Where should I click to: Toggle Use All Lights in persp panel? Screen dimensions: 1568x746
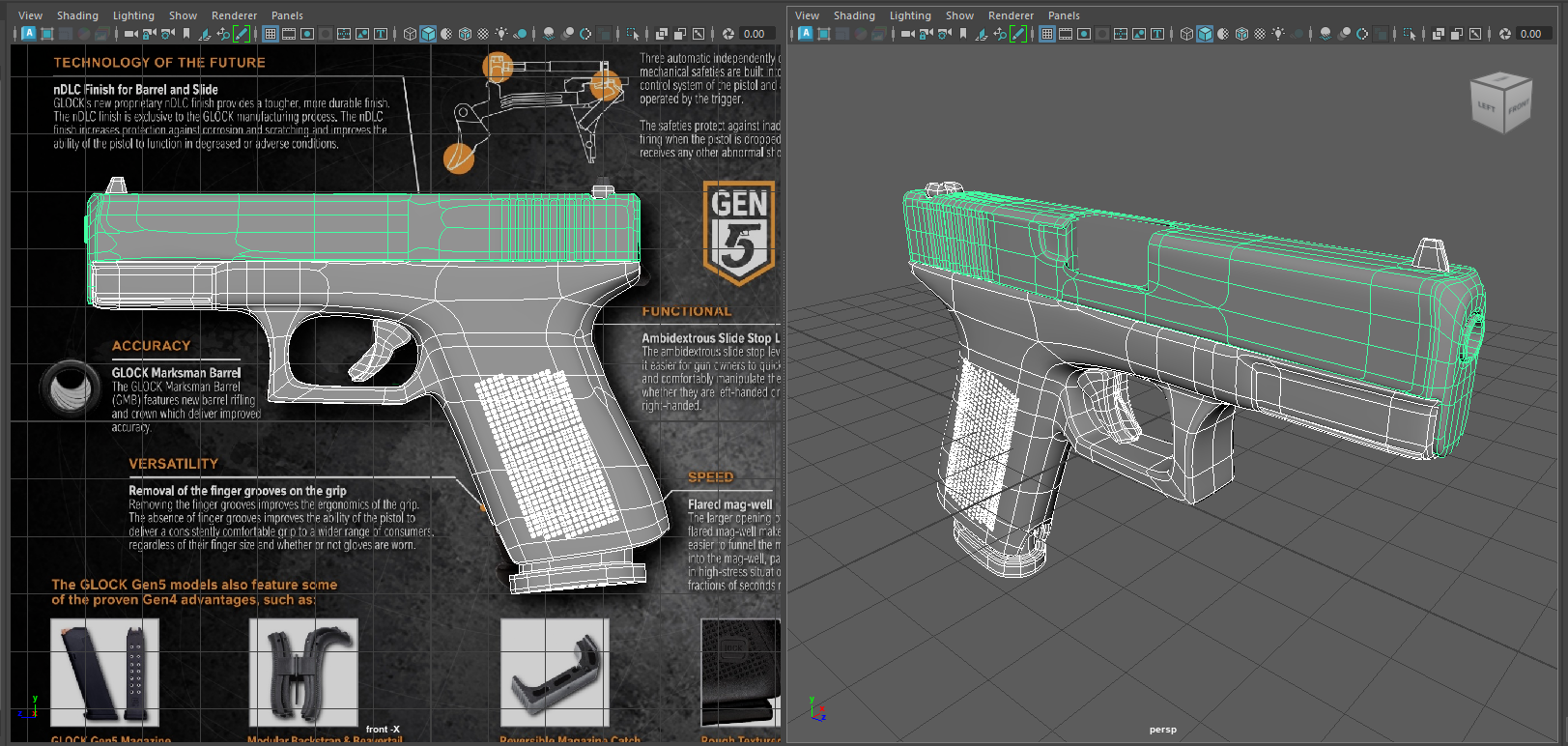coord(1278,34)
